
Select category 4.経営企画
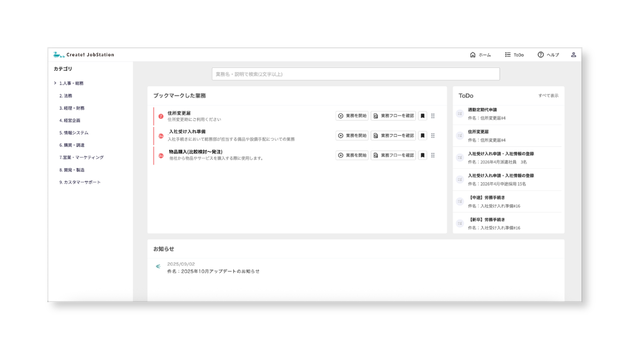pyautogui.click(x=69, y=120)
